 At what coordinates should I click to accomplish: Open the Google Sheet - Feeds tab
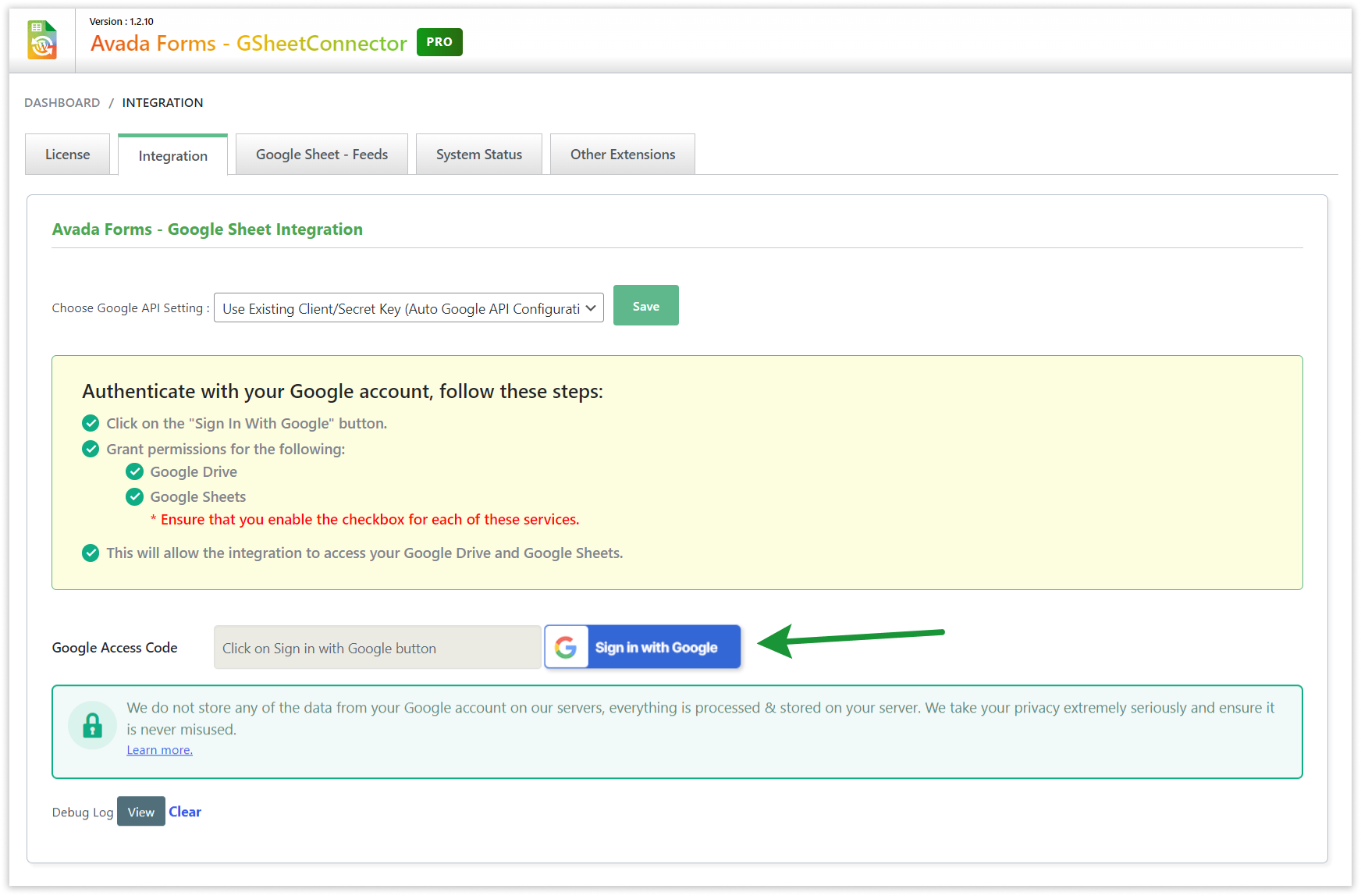pos(322,154)
